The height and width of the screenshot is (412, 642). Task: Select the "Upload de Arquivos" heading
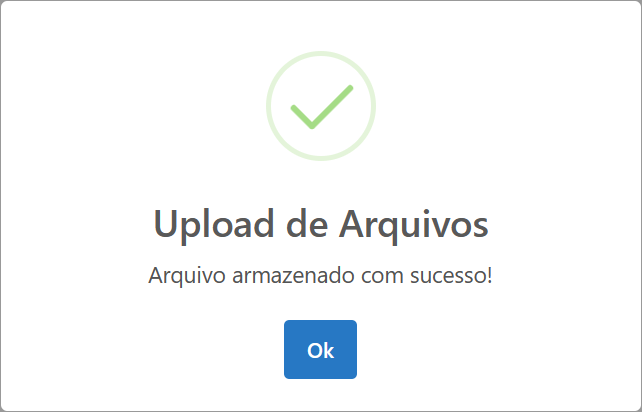321,224
